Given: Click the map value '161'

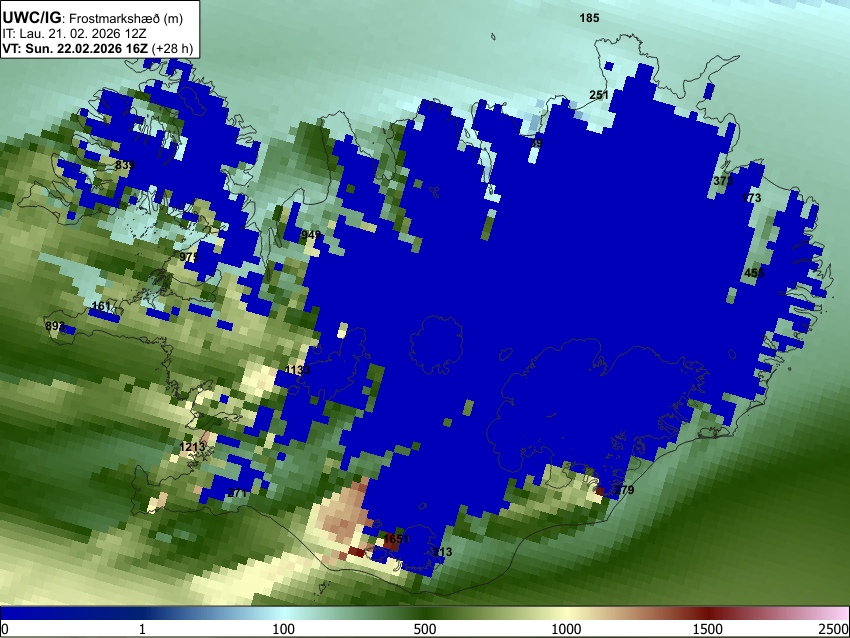Looking at the screenshot, I should (101, 306).
